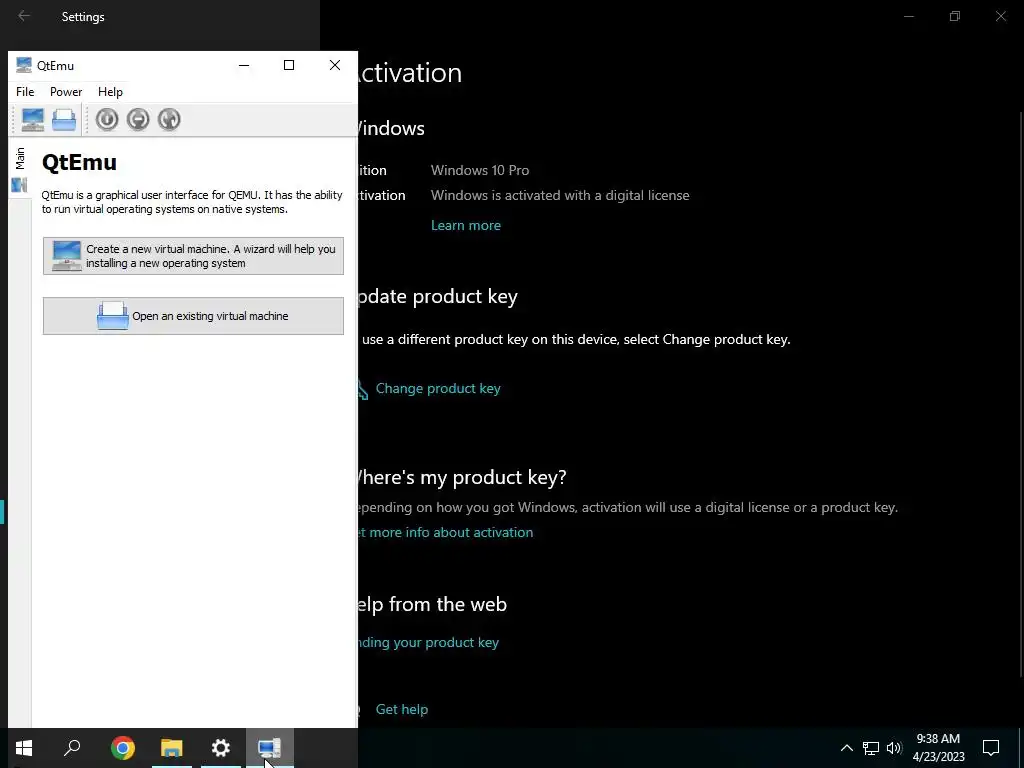Click the open virtual machine toolbar icon
The height and width of the screenshot is (768, 1024).
point(63,120)
